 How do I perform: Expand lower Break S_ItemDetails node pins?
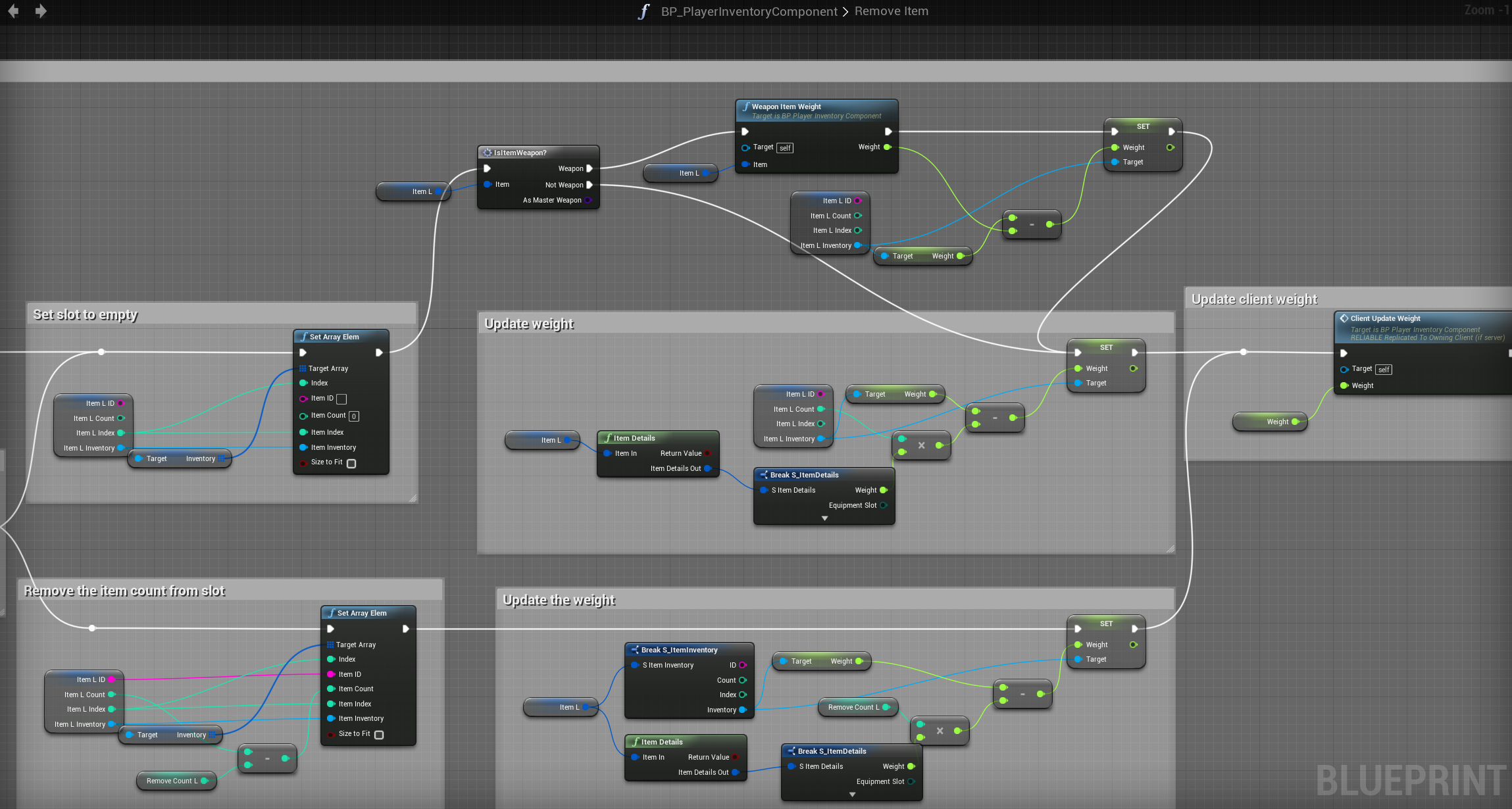(x=852, y=795)
